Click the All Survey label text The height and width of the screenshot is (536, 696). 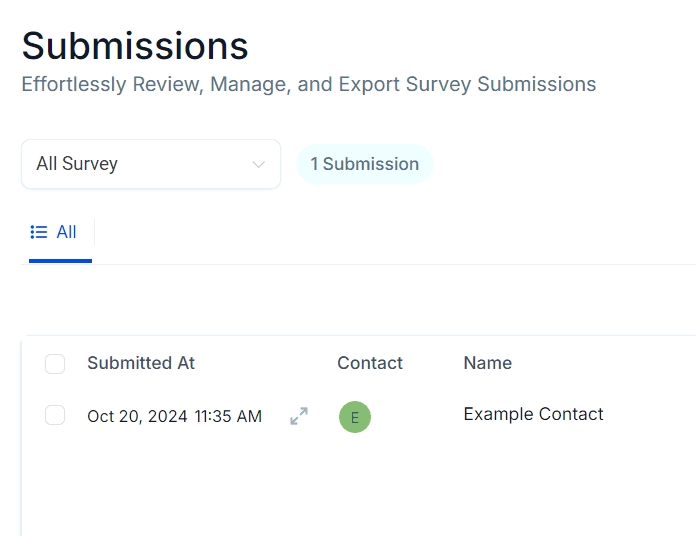[77, 164]
